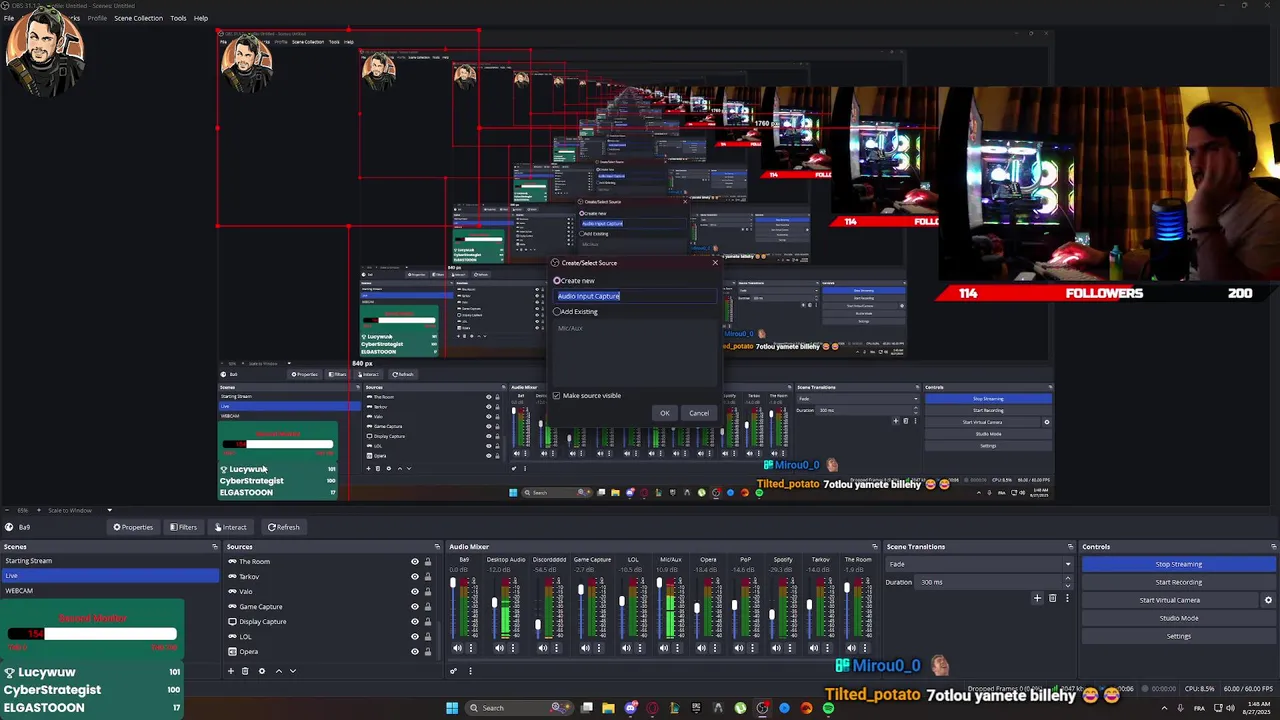Image resolution: width=1280 pixels, height=720 pixels.
Task: Open the Scene Collection menu
Action: coord(138,18)
